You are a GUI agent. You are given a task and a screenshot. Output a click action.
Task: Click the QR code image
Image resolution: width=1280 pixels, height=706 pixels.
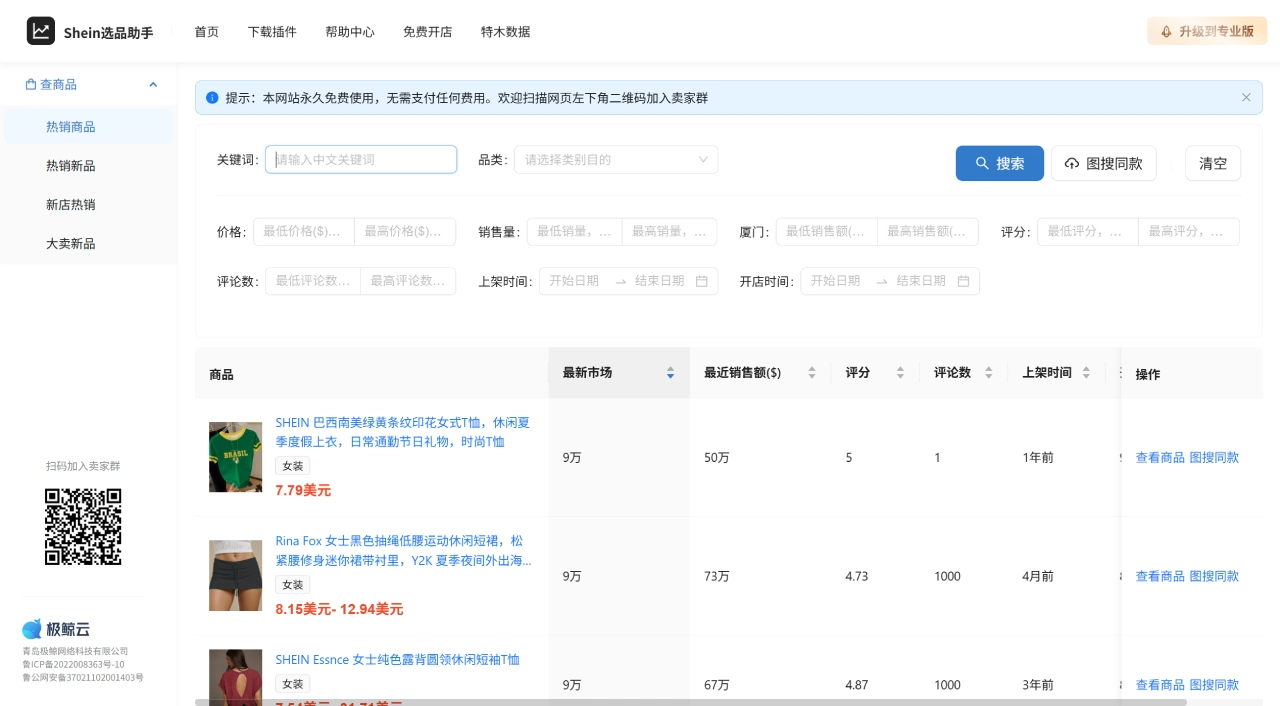pyautogui.click(x=83, y=526)
